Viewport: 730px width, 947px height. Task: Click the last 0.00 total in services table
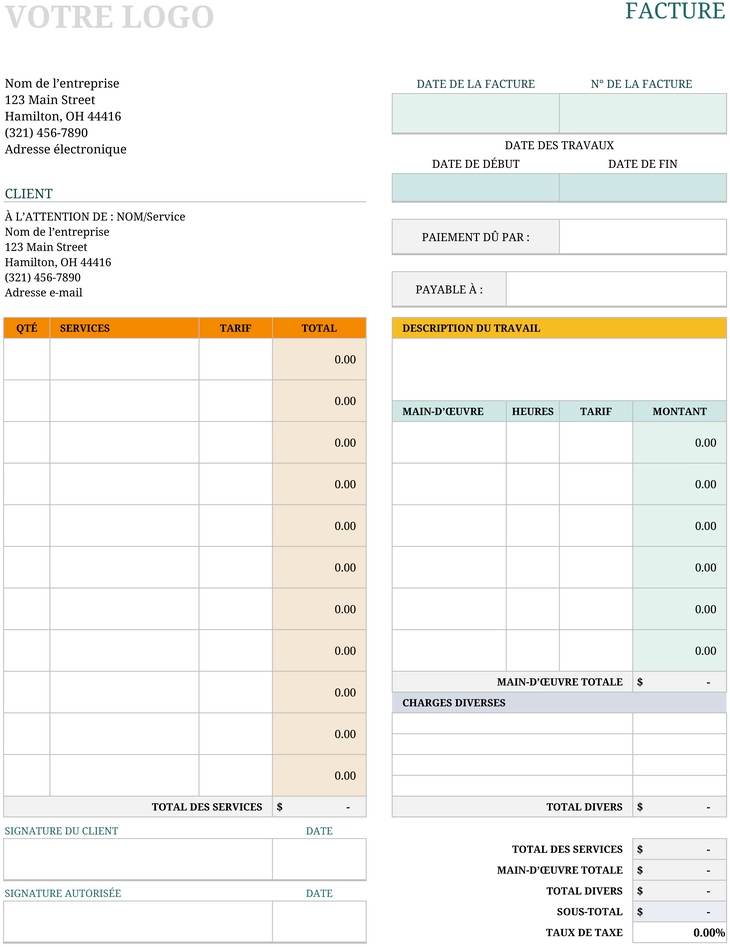(x=319, y=775)
